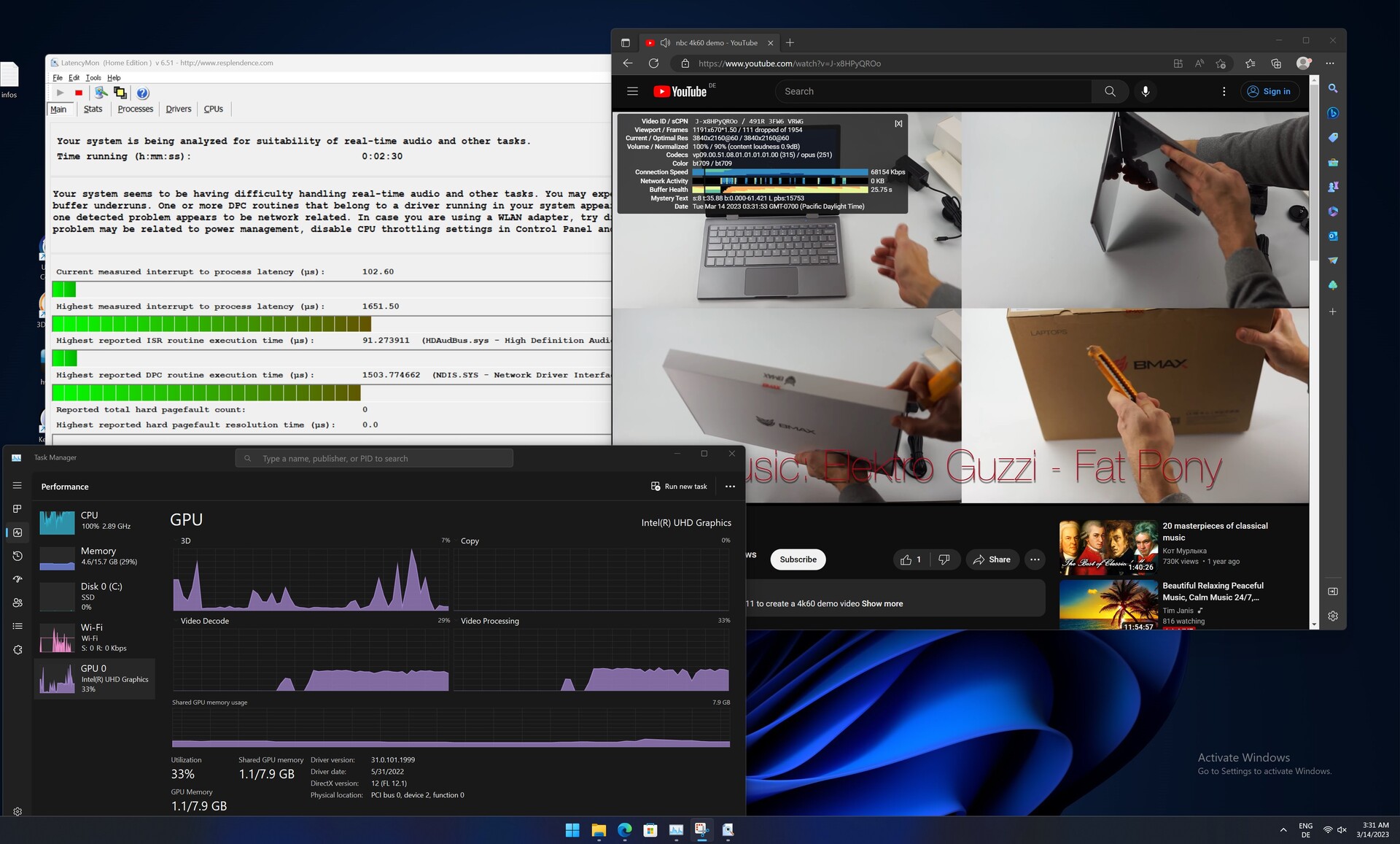1400x844 pixels.
Task: Open Users page in Task Manager sidebar
Action: 17,603
